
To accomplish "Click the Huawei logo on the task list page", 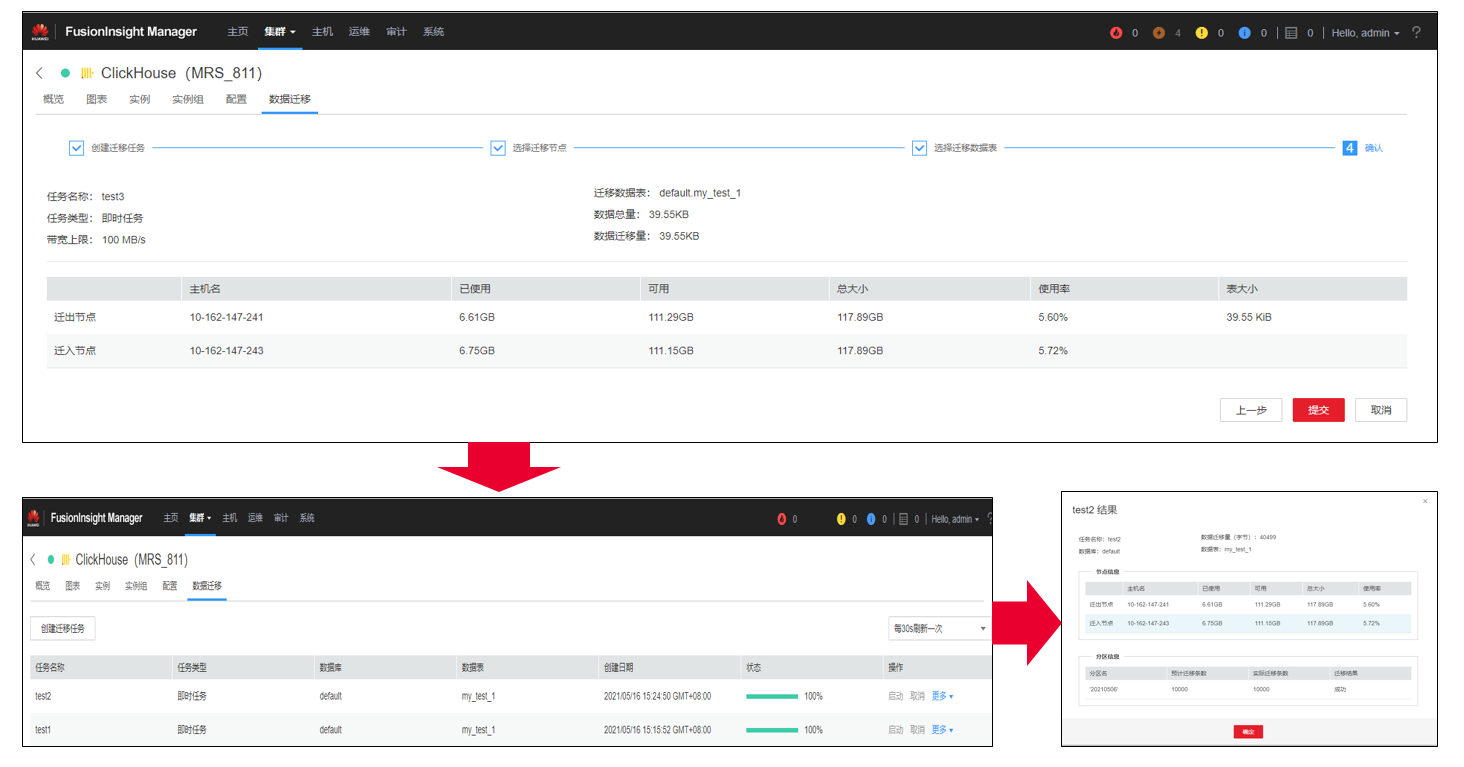I will (34, 518).
